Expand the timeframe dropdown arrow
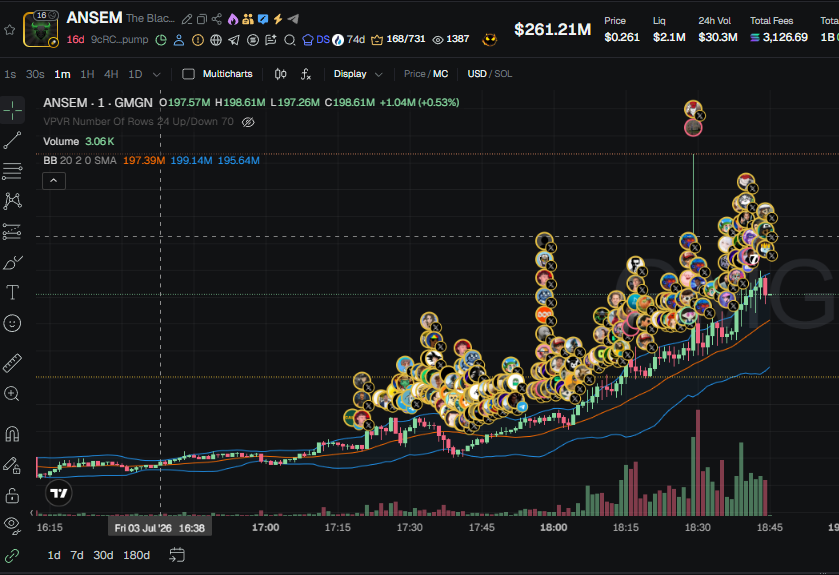Screen dimensions: 839x575 pyautogui.click(x=156, y=74)
